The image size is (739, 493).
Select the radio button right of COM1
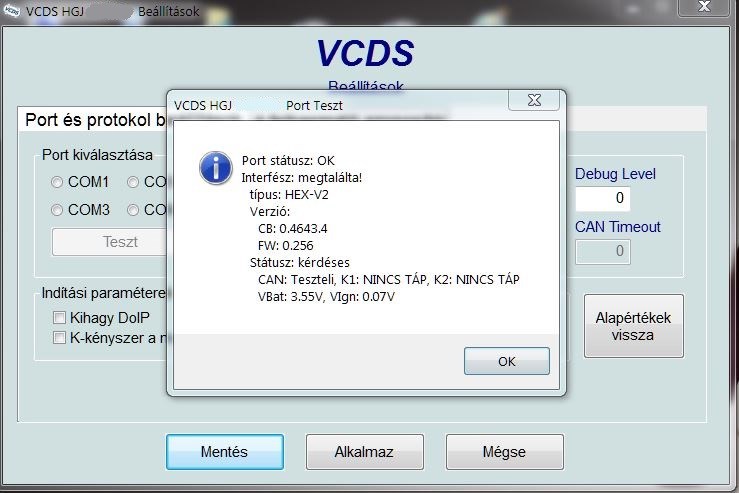click(x=133, y=182)
